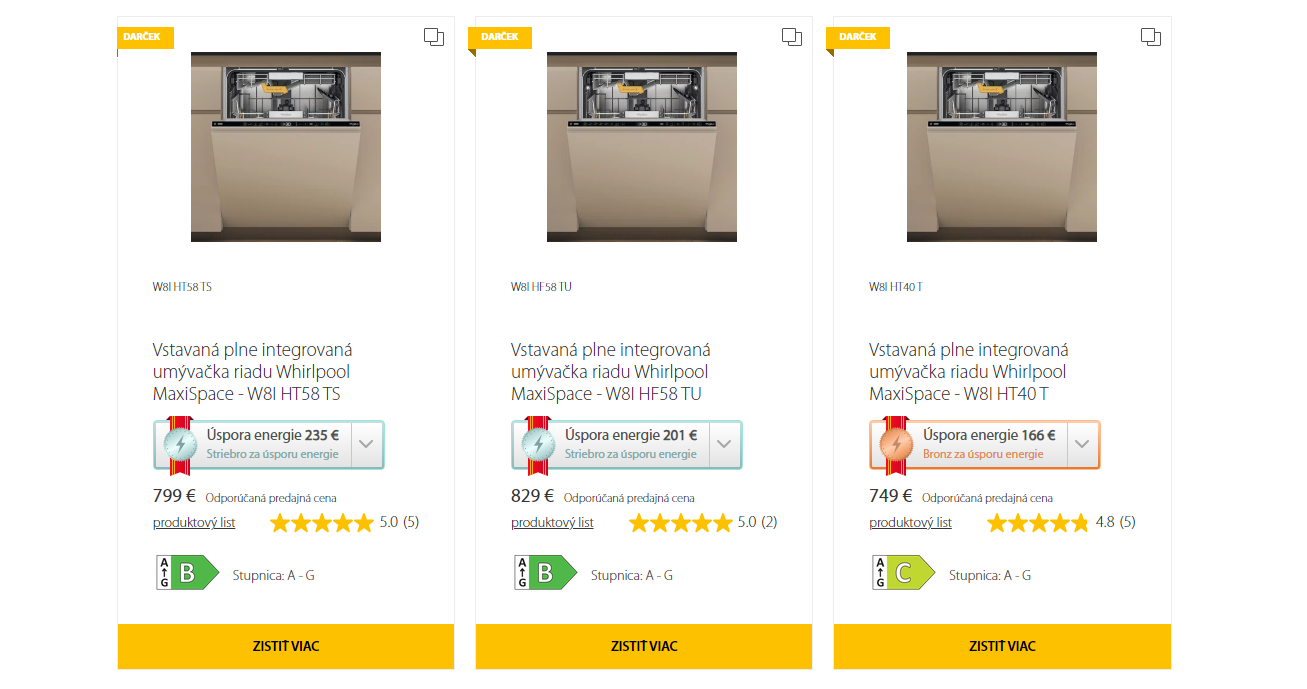This screenshot has height=689, width=1307.
Task: Click compare icon on W8I HT58 TS card
Action: [434, 37]
